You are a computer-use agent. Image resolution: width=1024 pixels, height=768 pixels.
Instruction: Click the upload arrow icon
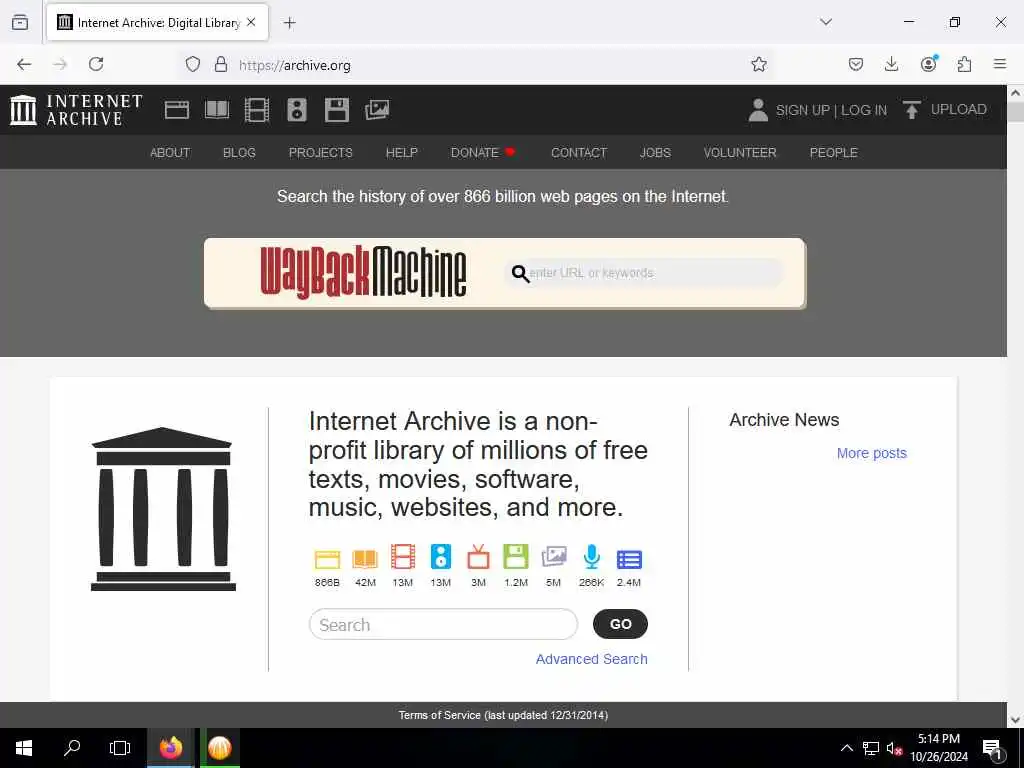[912, 110]
